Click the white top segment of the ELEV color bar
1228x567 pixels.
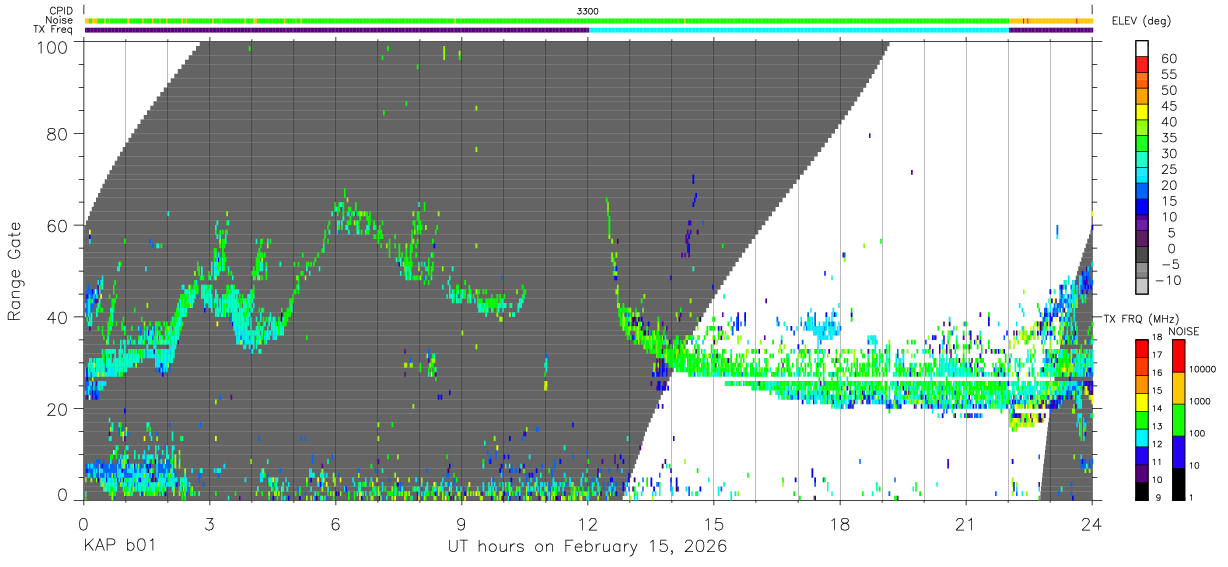pos(1142,48)
